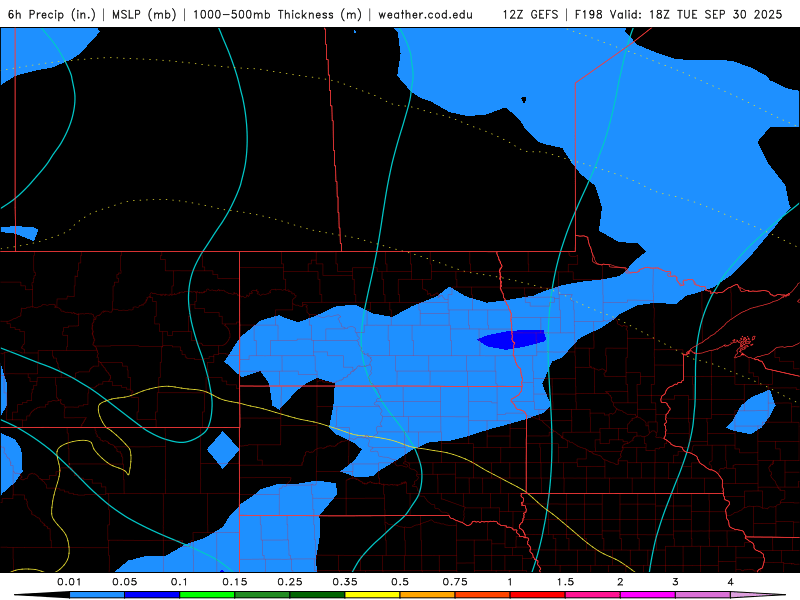The width and height of the screenshot is (800, 600).
Task: Click the "1000-500mb Thickness (m)" label
Action: [277, 14]
